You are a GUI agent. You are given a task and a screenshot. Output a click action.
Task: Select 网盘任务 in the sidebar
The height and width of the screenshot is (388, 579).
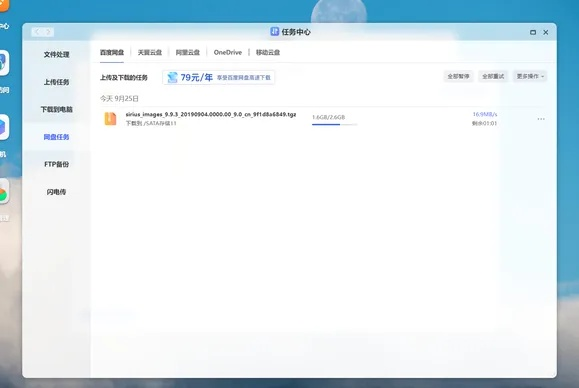(56, 137)
